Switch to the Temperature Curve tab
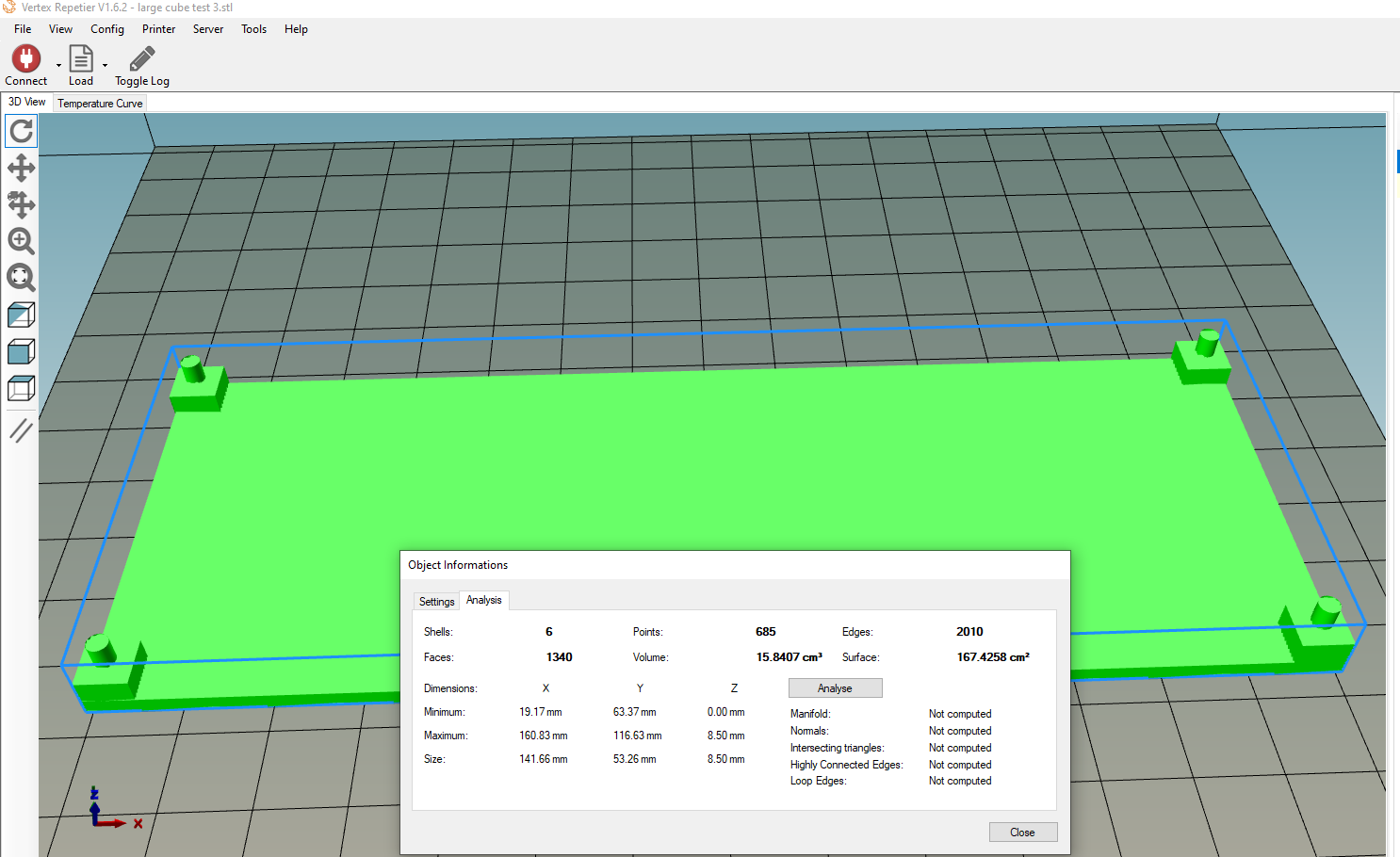This screenshot has width=1400, height=857. pos(100,104)
